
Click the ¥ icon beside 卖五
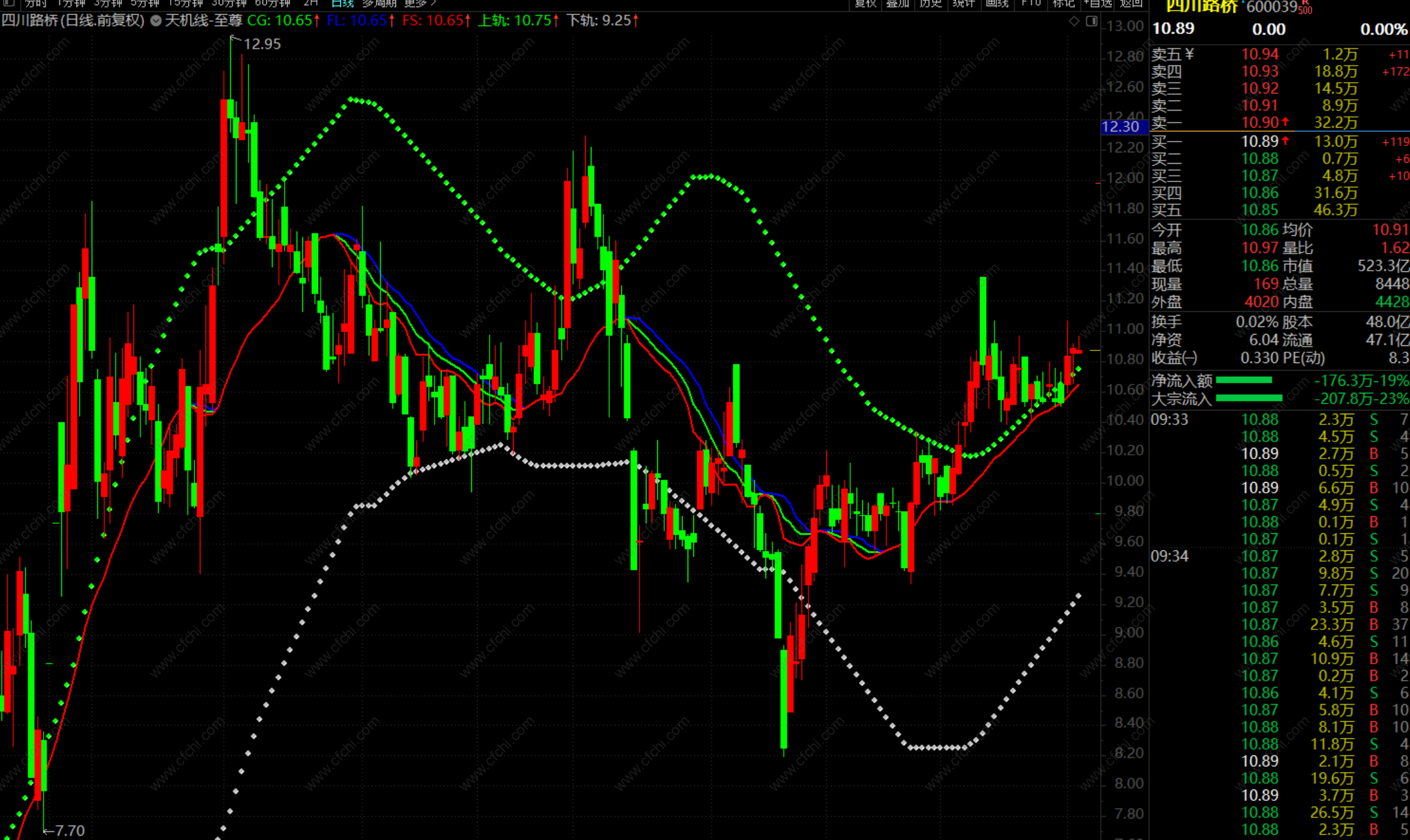[x=1189, y=54]
